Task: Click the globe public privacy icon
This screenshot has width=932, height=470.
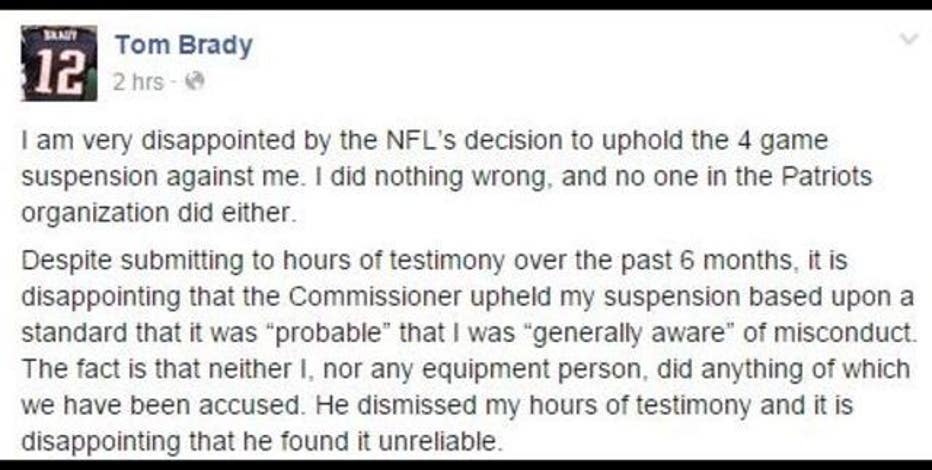Action: 194,83
